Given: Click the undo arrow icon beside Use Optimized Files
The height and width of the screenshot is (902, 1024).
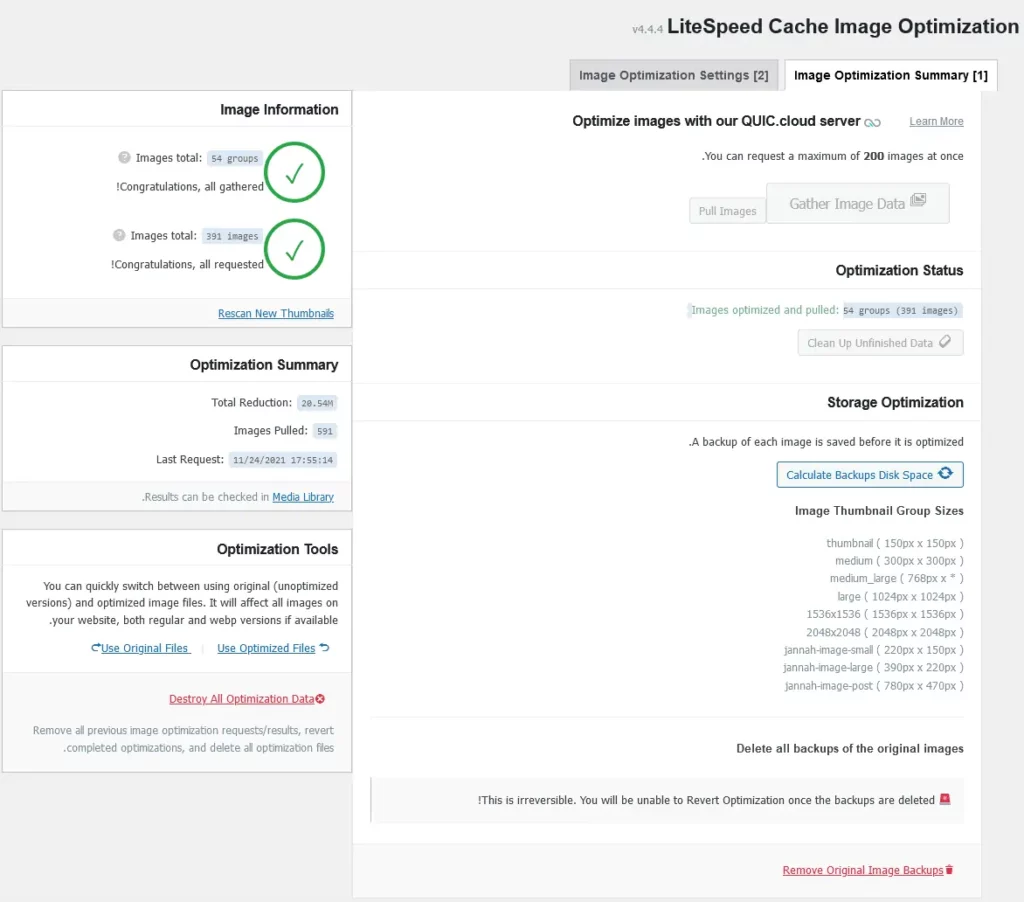Looking at the screenshot, I should pyautogui.click(x=324, y=648).
